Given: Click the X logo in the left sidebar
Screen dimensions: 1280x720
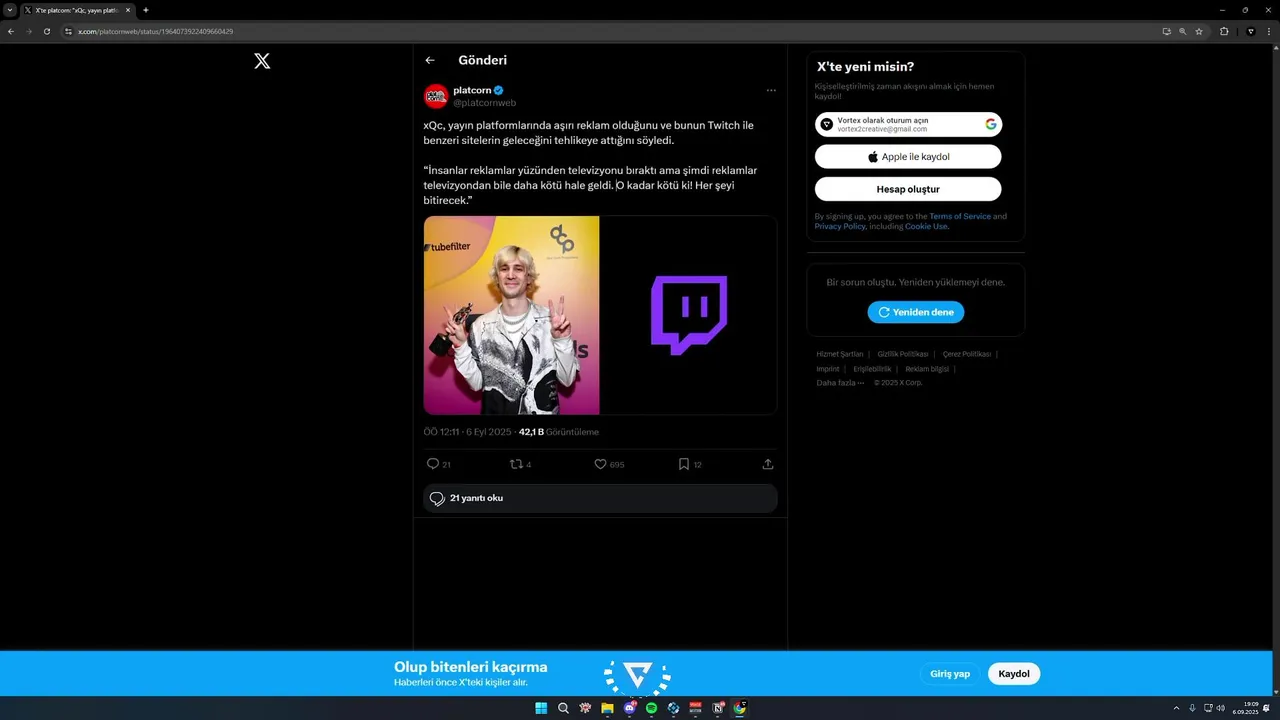Looking at the screenshot, I should pos(262,61).
